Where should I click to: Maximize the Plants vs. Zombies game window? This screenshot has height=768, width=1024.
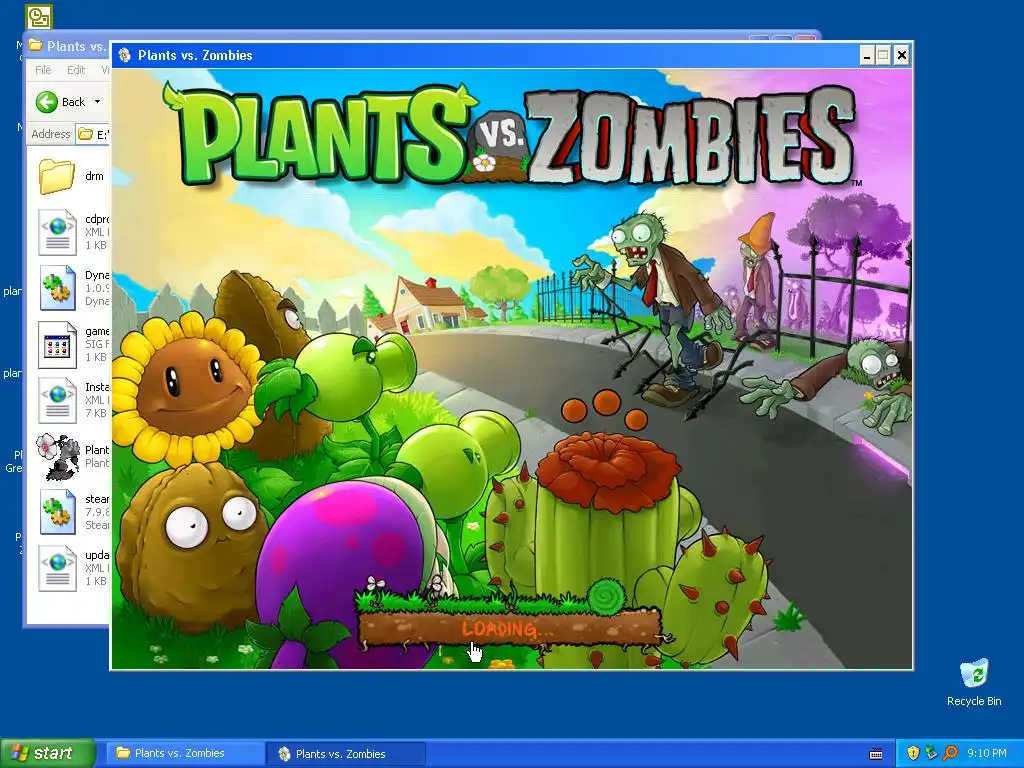point(884,56)
